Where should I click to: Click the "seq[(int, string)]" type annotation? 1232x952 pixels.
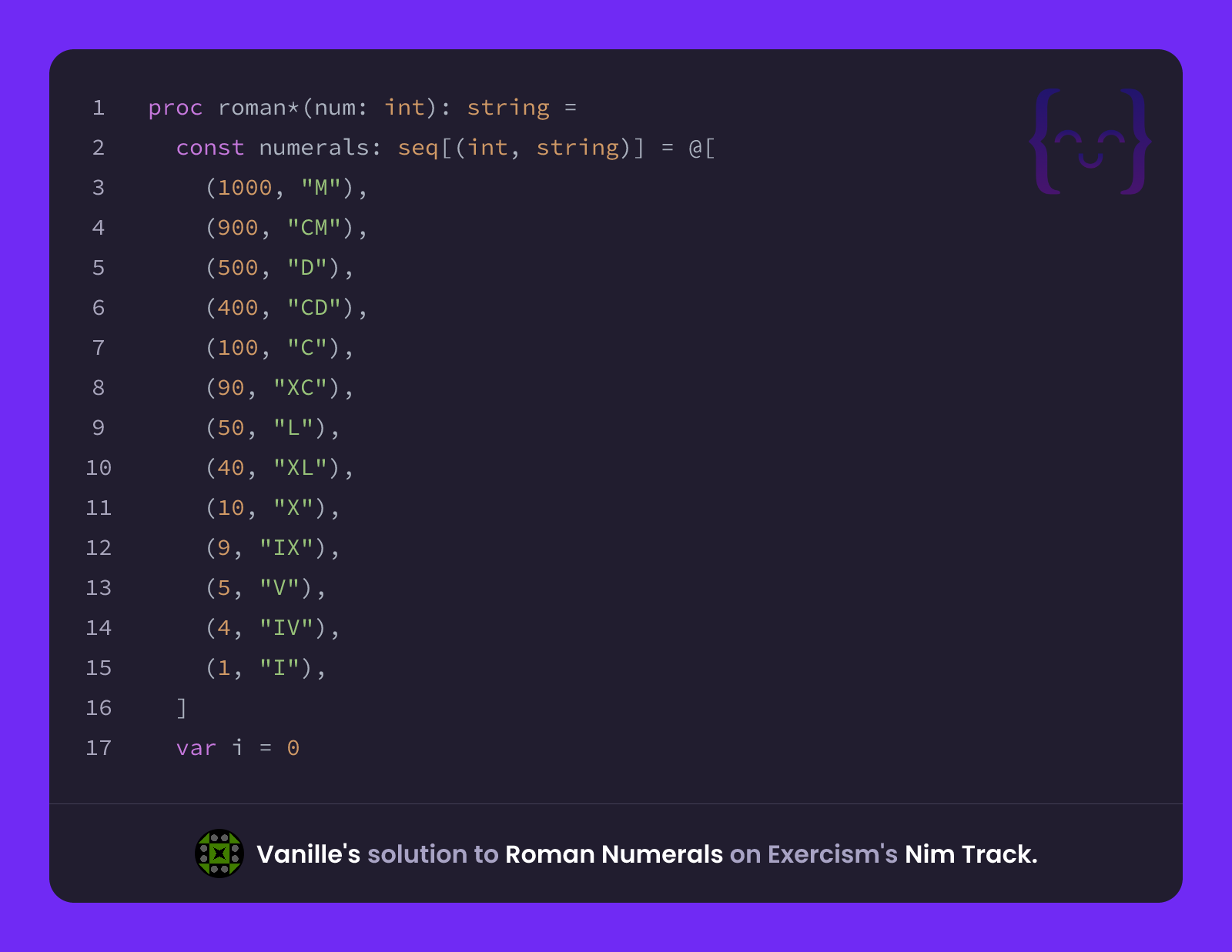point(521,148)
